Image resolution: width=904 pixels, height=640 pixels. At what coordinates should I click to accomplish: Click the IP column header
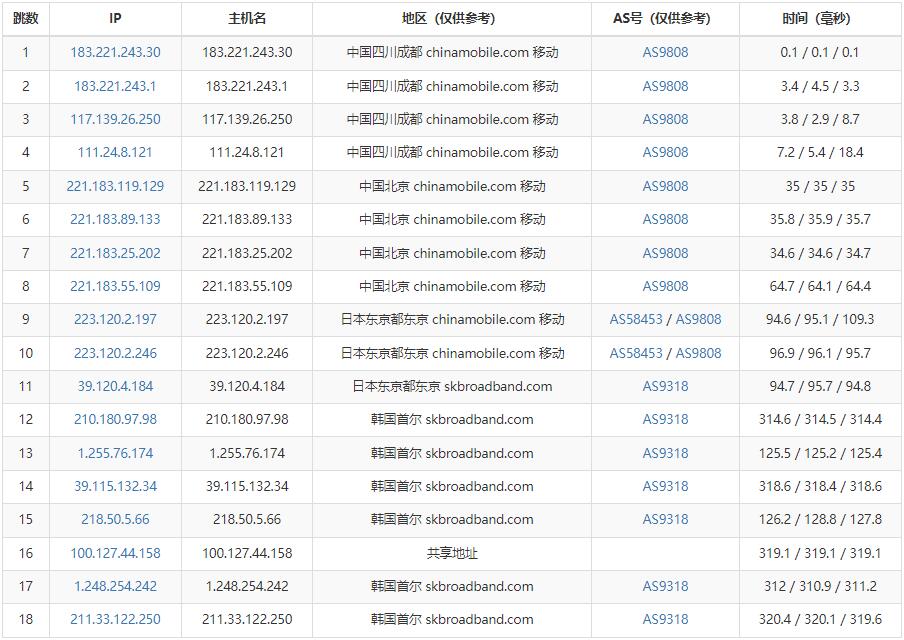tap(115, 19)
